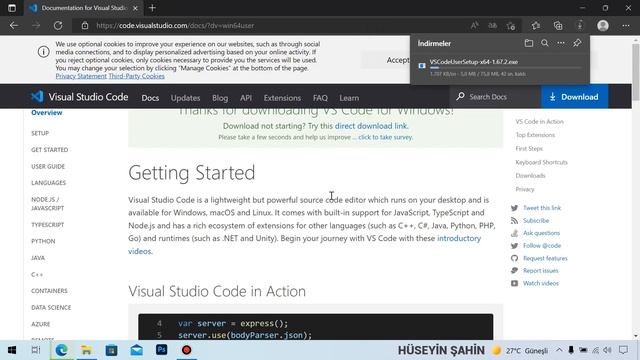Image resolution: width=640 pixels, height=360 pixels.
Task: Click the page vertical scrollbar thumb
Action: [636, 71]
